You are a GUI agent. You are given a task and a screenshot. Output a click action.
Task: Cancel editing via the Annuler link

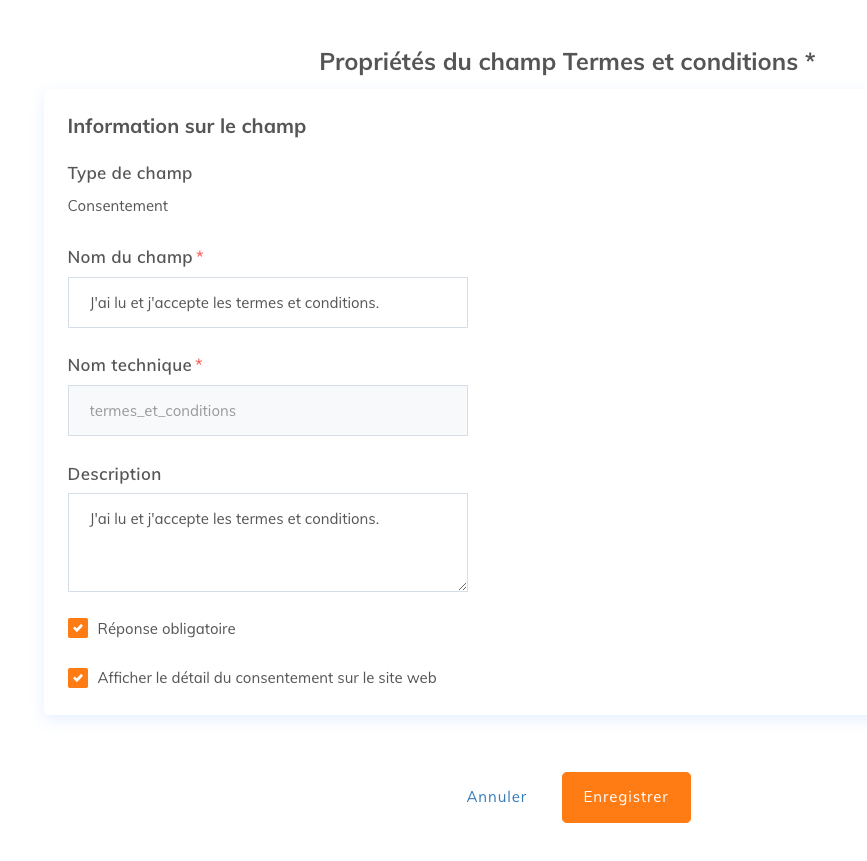click(496, 797)
